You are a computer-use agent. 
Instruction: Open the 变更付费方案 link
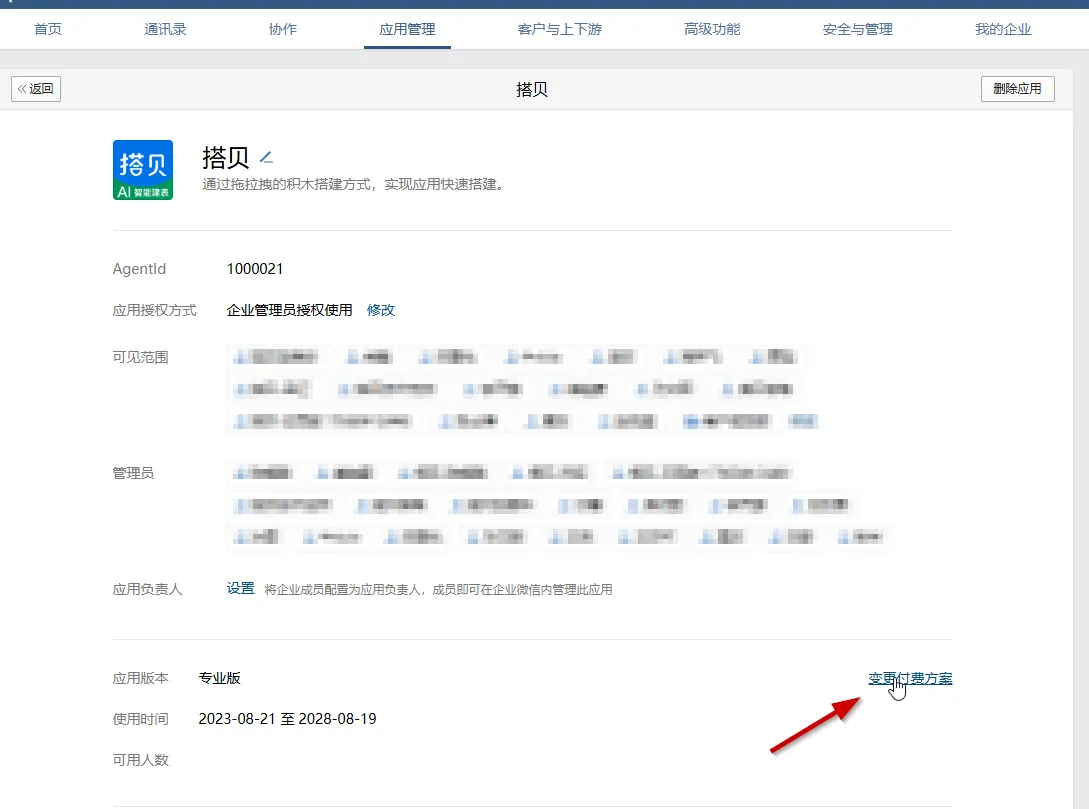coord(910,679)
